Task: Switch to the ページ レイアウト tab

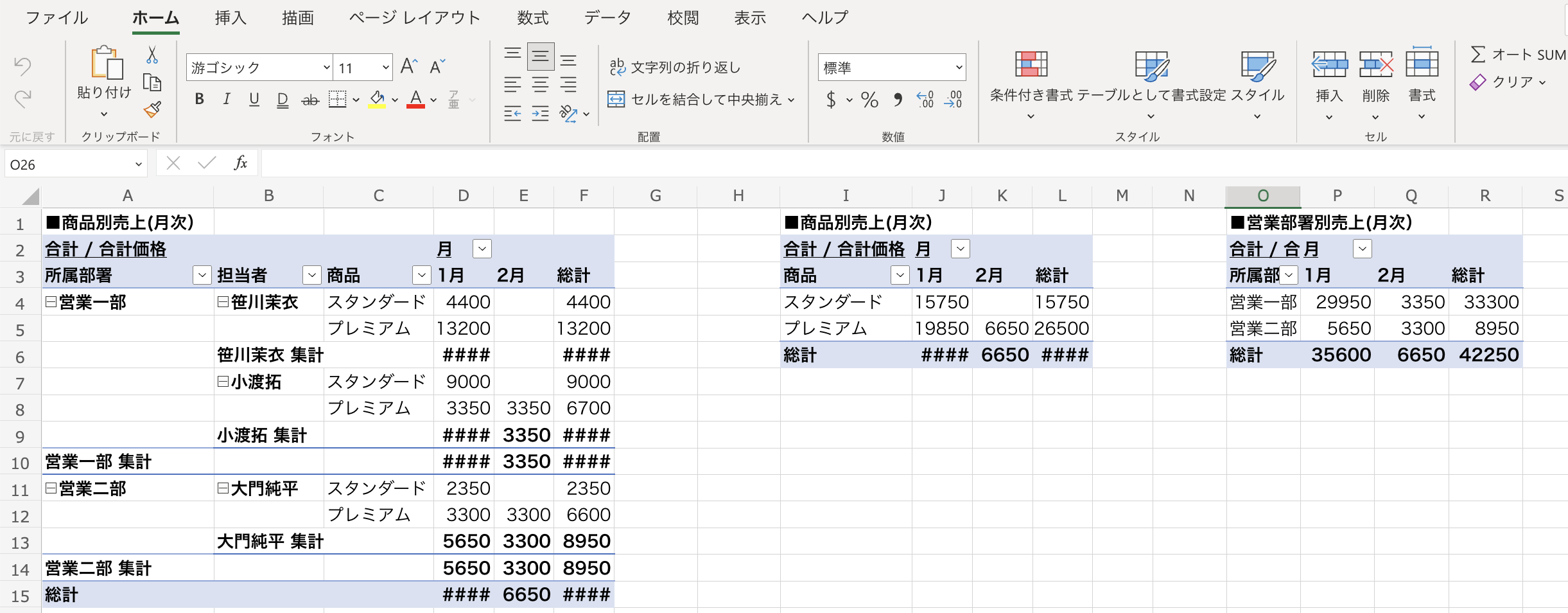Action: click(x=415, y=17)
